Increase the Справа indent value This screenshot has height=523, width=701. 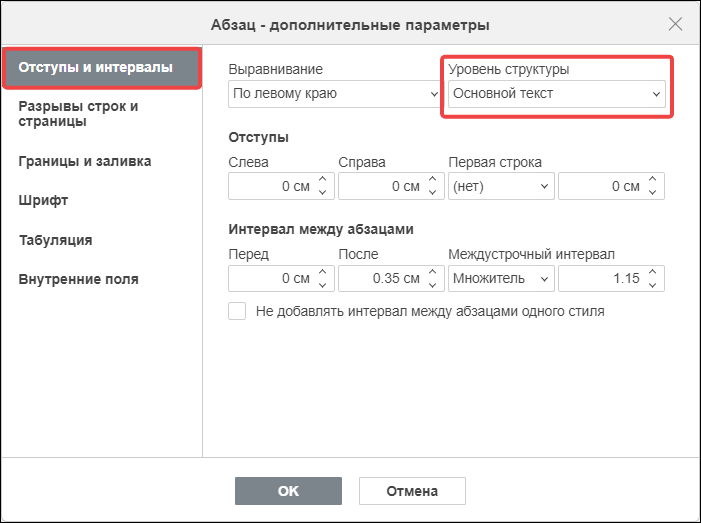pyautogui.click(x=432, y=179)
